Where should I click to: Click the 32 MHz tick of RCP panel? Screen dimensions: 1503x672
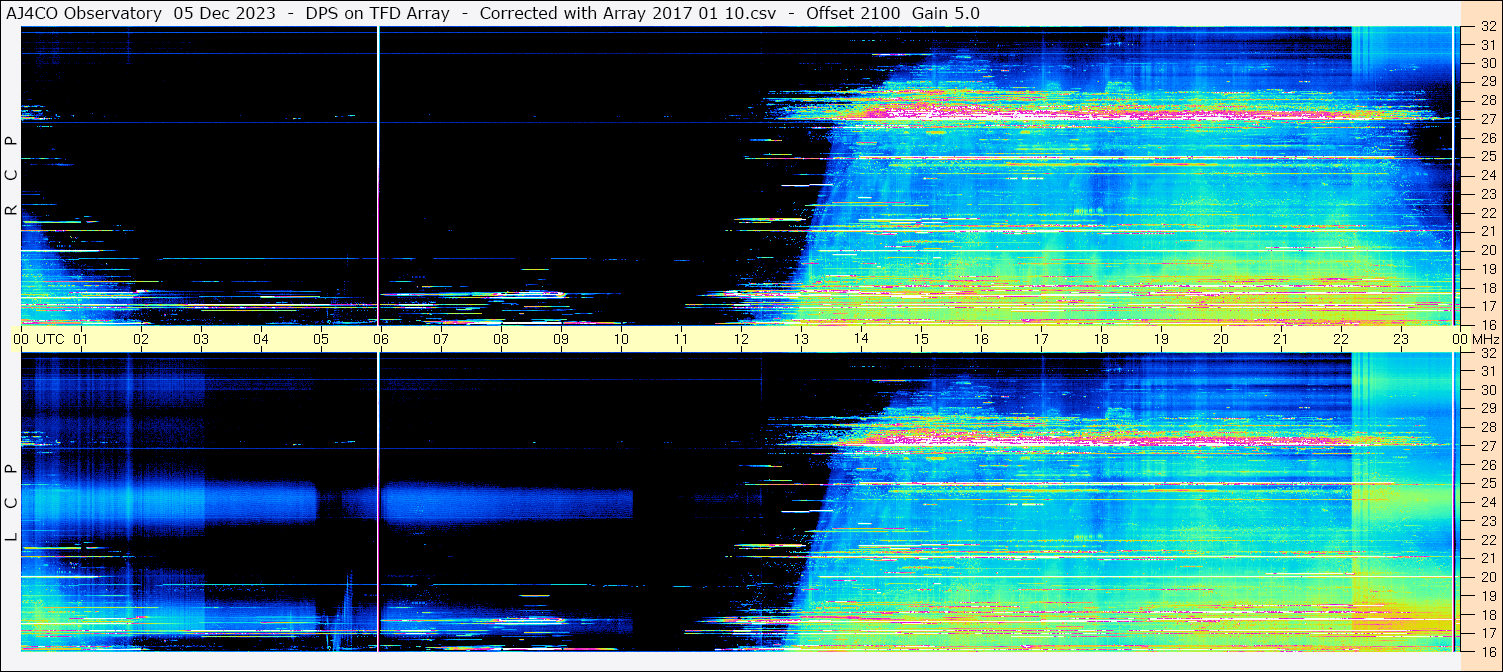coord(1487,27)
